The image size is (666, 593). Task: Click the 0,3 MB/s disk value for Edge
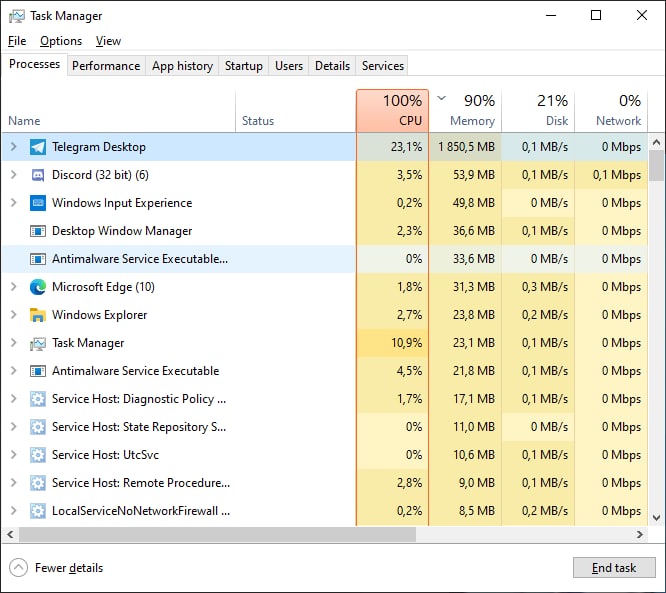(545, 287)
